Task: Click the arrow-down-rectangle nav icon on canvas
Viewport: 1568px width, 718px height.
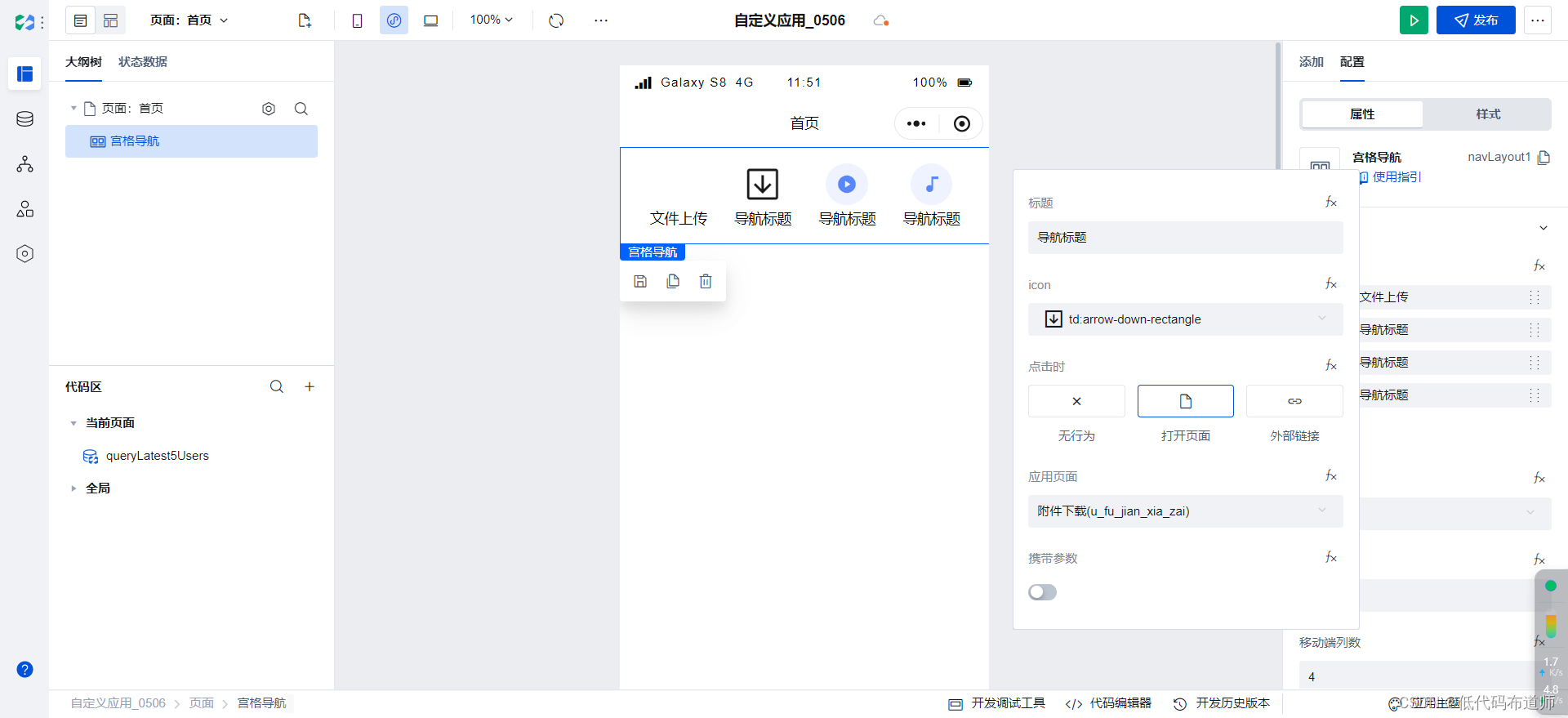Action: point(763,184)
